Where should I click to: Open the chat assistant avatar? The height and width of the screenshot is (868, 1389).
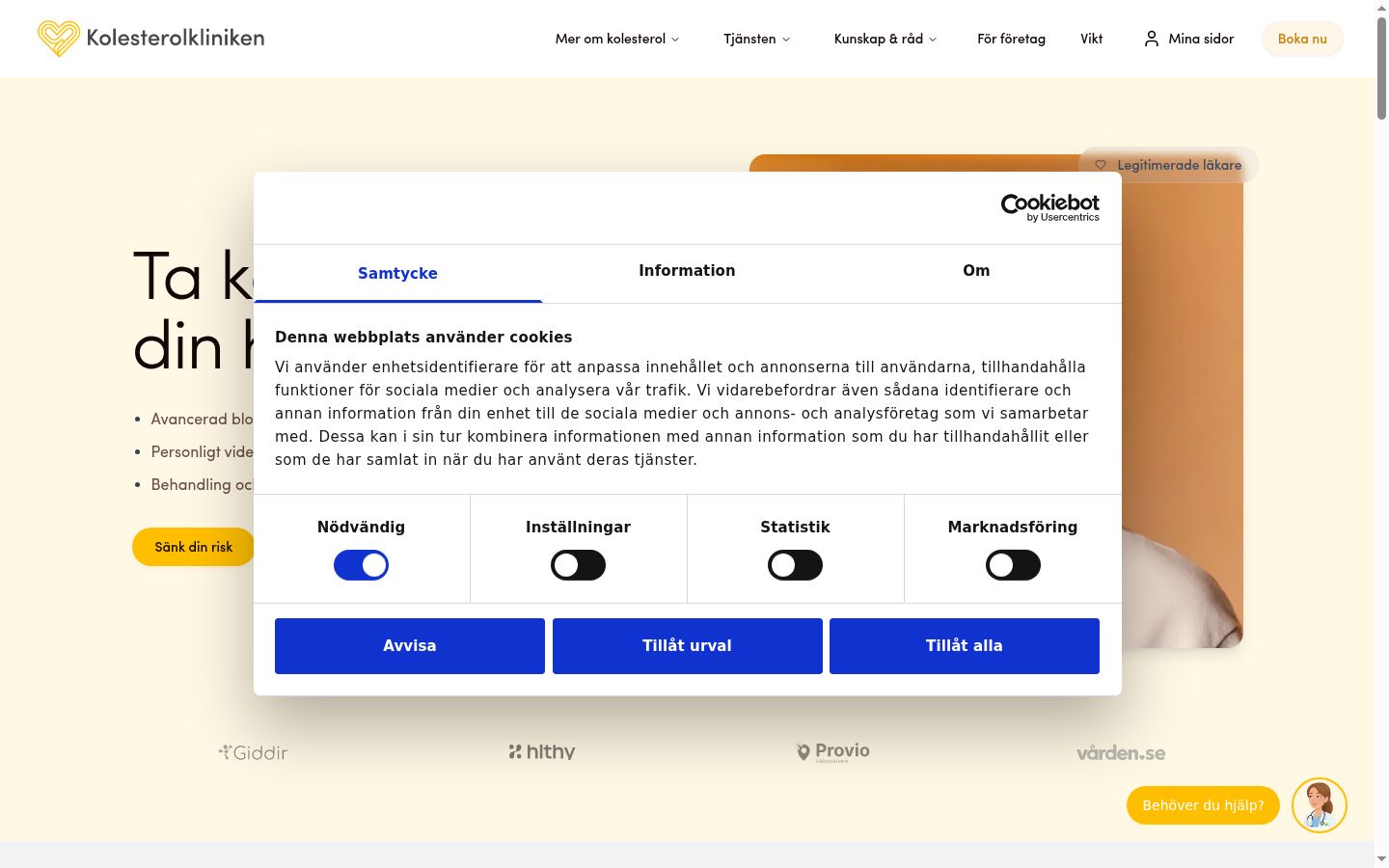1320,805
